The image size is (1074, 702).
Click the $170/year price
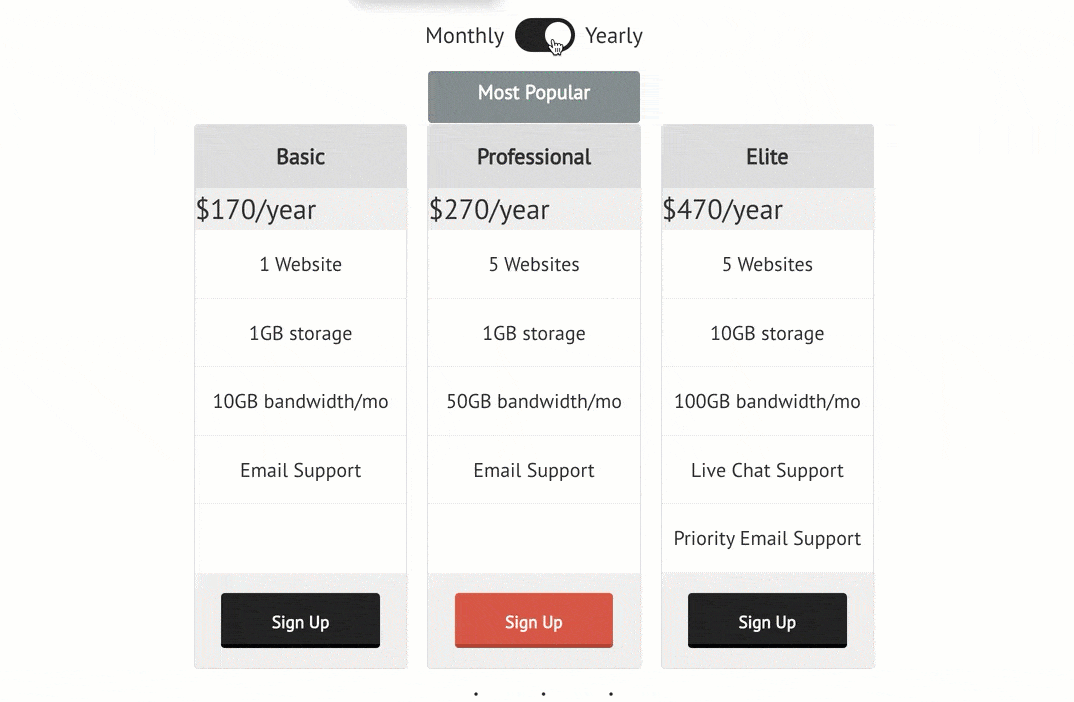[255, 210]
